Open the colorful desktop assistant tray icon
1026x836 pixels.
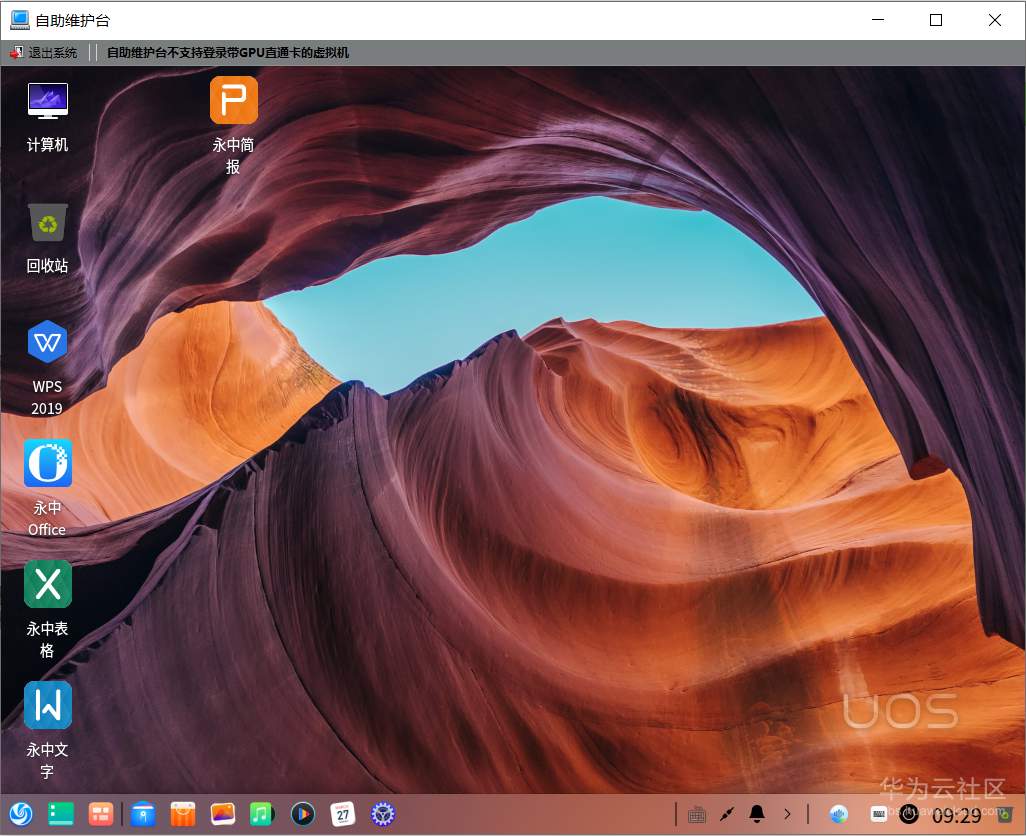click(838, 814)
